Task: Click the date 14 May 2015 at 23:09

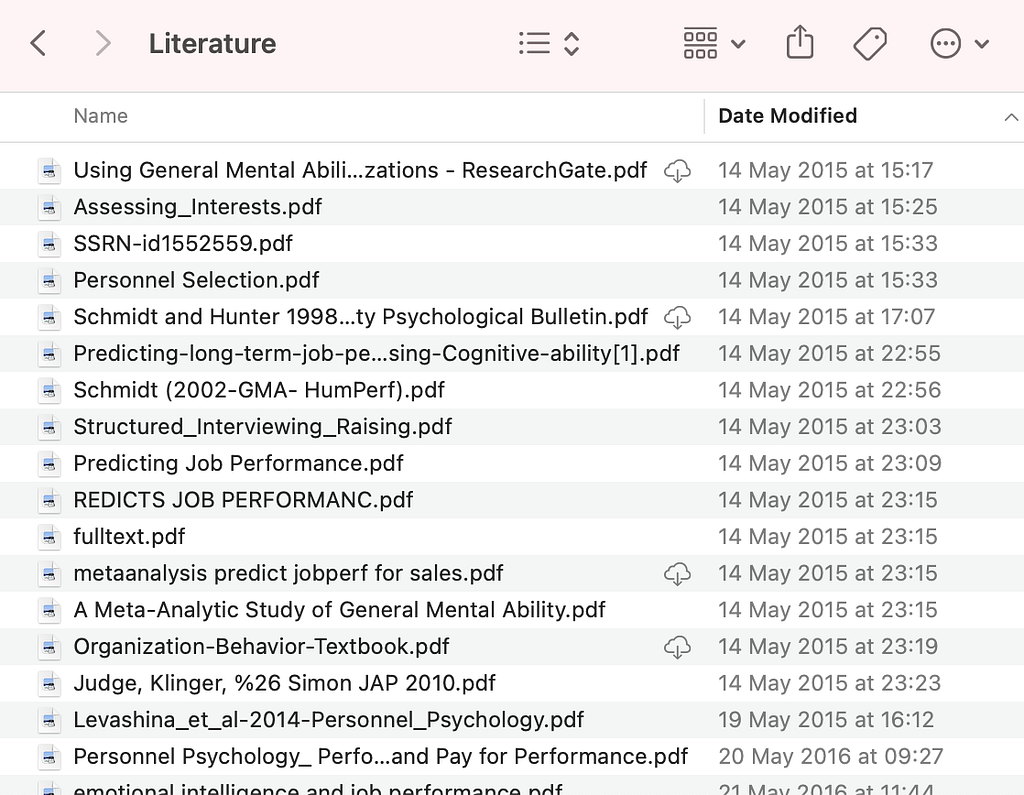Action: pyautogui.click(x=829, y=463)
